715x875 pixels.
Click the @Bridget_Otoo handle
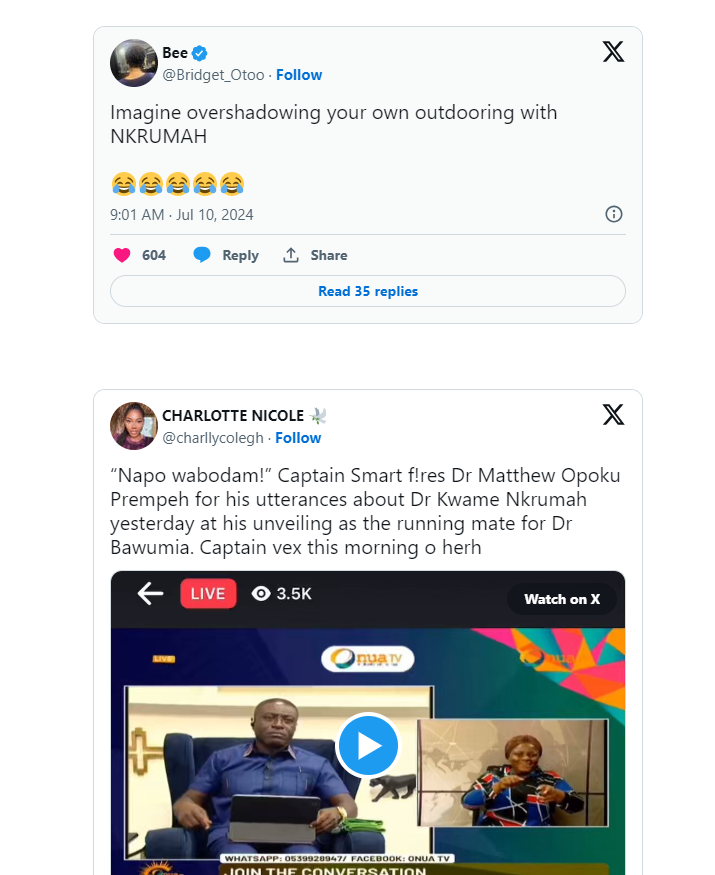[x=214, y=75]
